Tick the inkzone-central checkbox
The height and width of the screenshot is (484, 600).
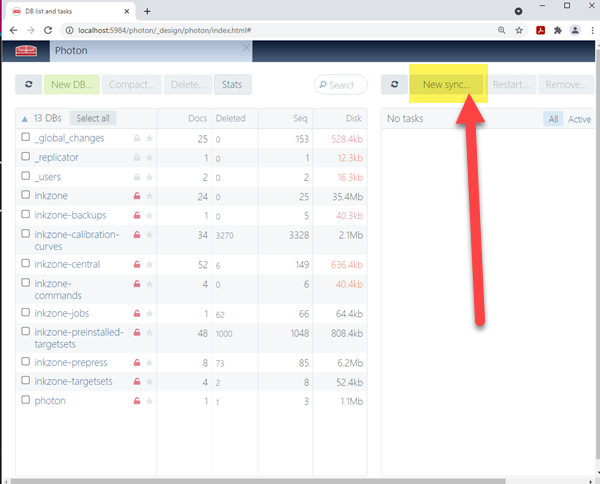(x=26, y=263)
